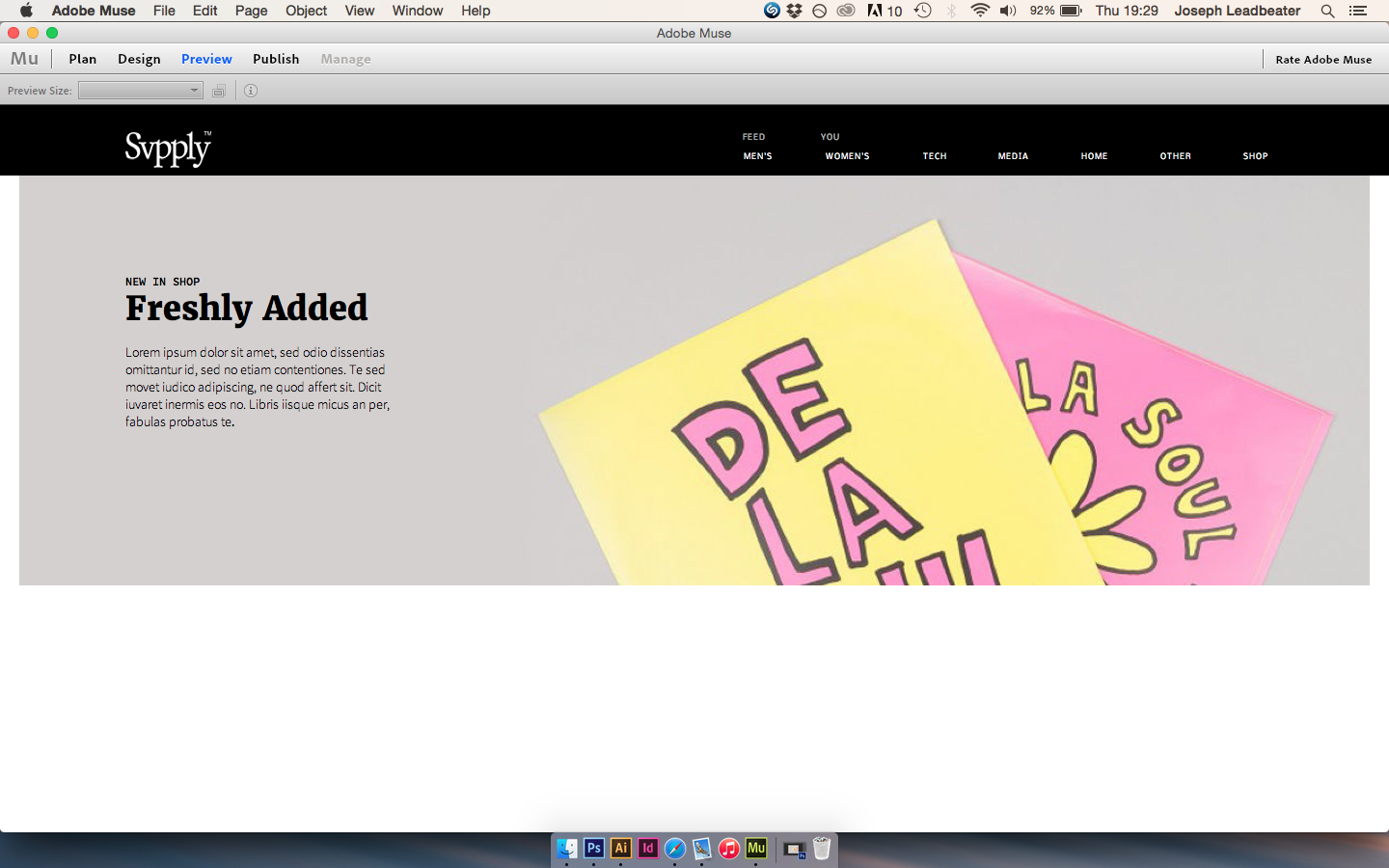Click the info icon in the preview toolbar

point(251,91)
